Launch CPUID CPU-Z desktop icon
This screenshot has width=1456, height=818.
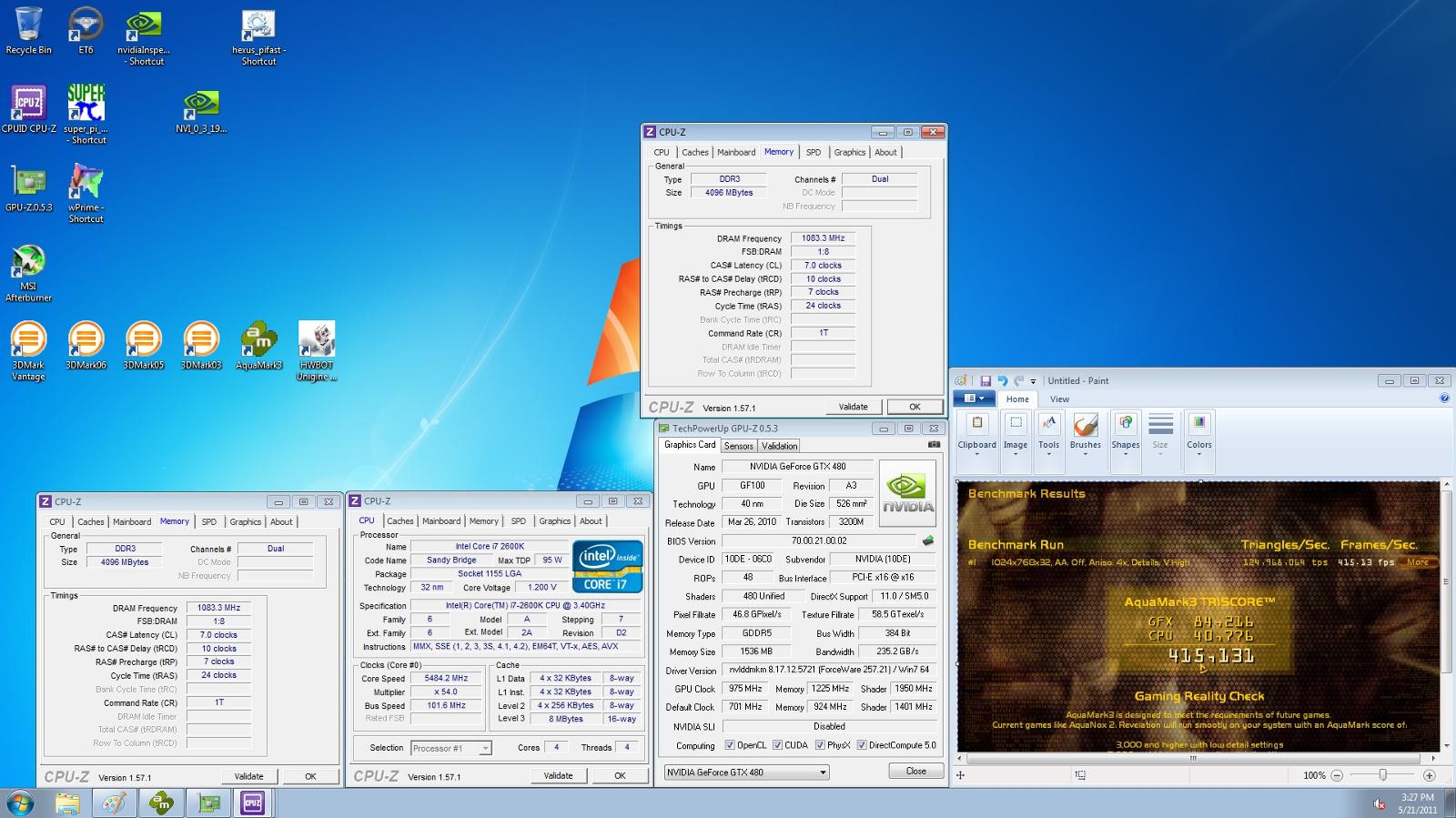pyautogui.click(x=28, y=110)
